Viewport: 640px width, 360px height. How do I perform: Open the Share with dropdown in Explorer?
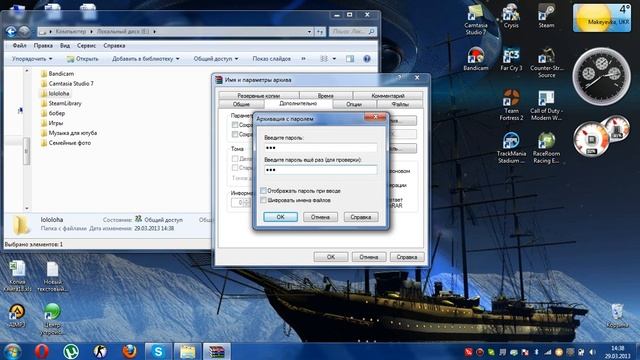[x=216, y=59]
